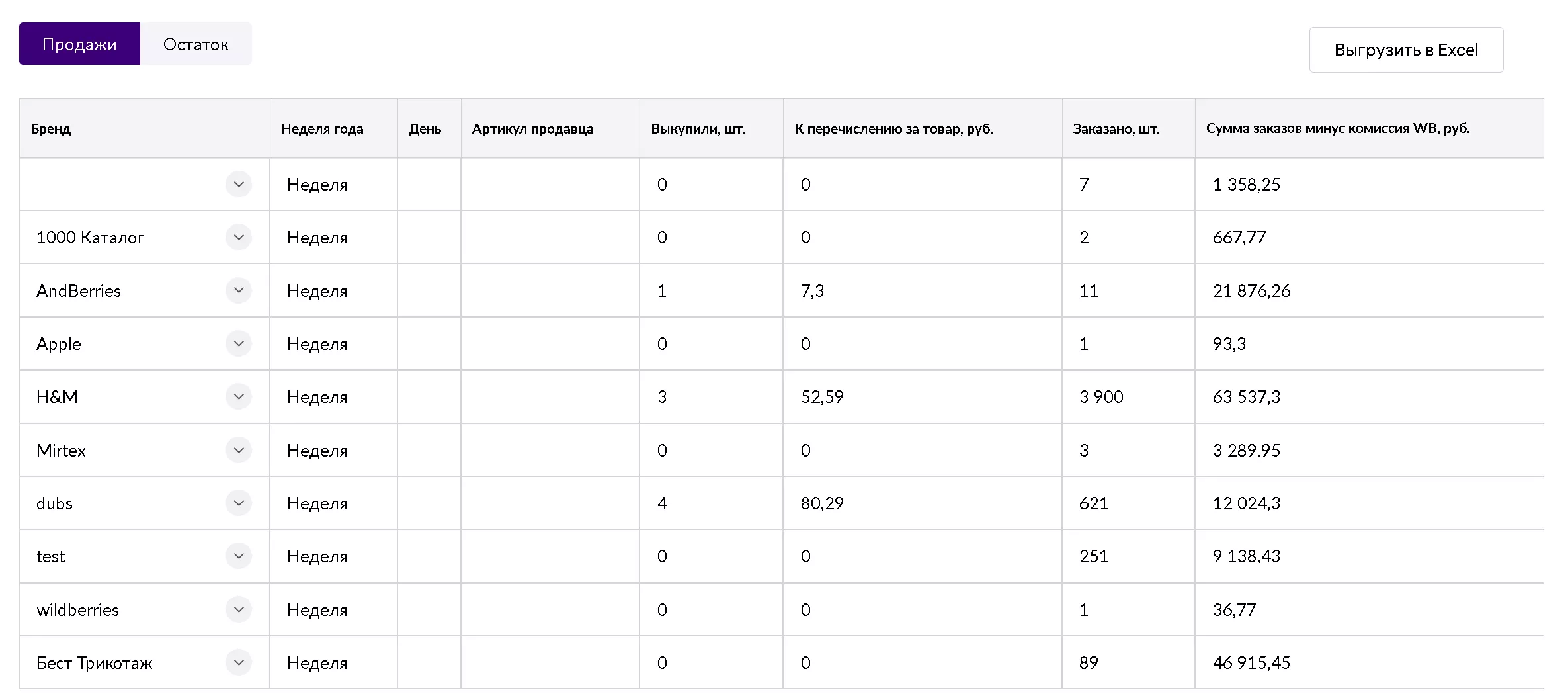Select the H&M ordered quantity cell 3 900
This screenshot has height=698, width=1568.
pyautogui.click(x=1101, y=397)
